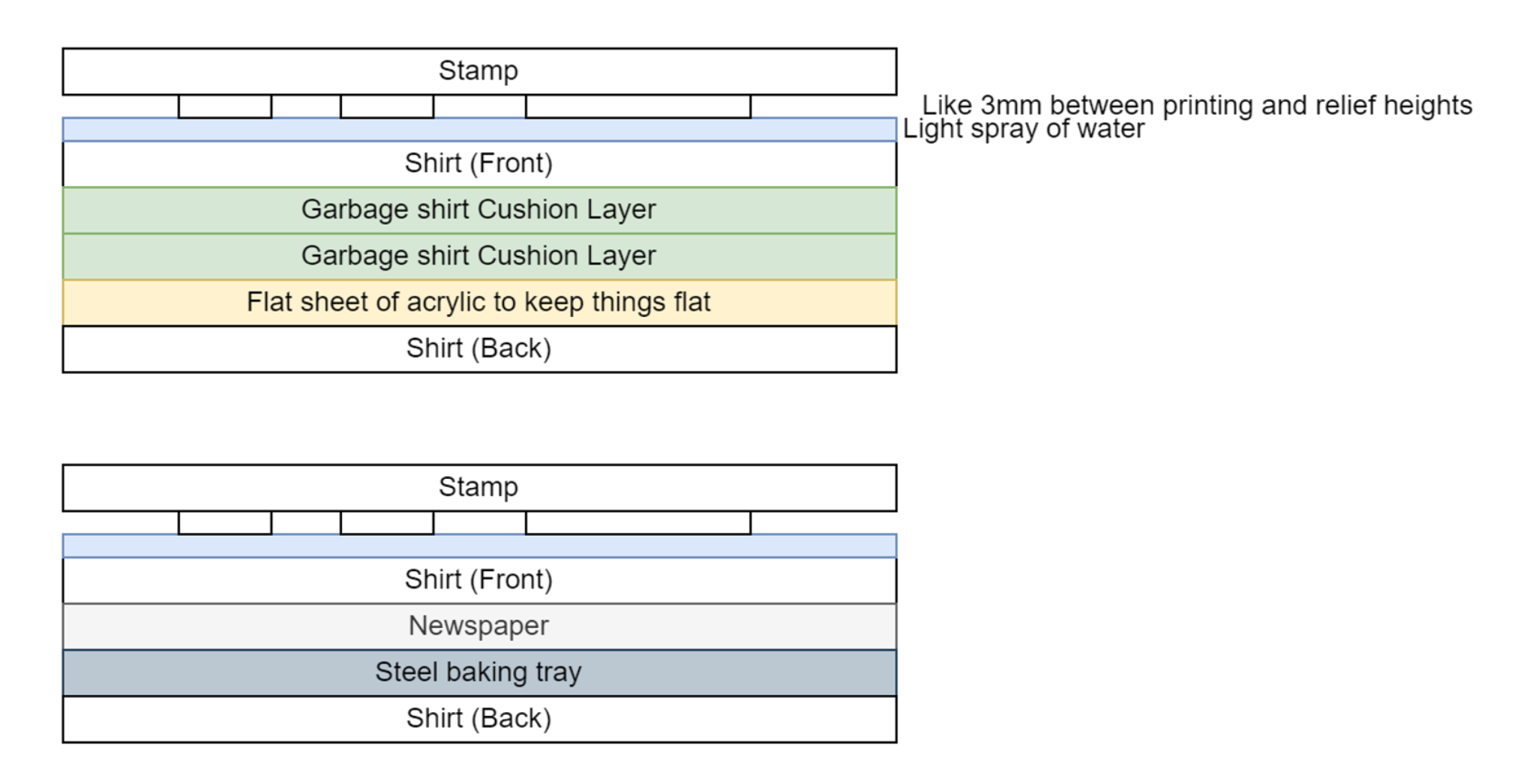
Task: Select the Newspaper layer
Action: pyautogui.click(x=479, y=627)
